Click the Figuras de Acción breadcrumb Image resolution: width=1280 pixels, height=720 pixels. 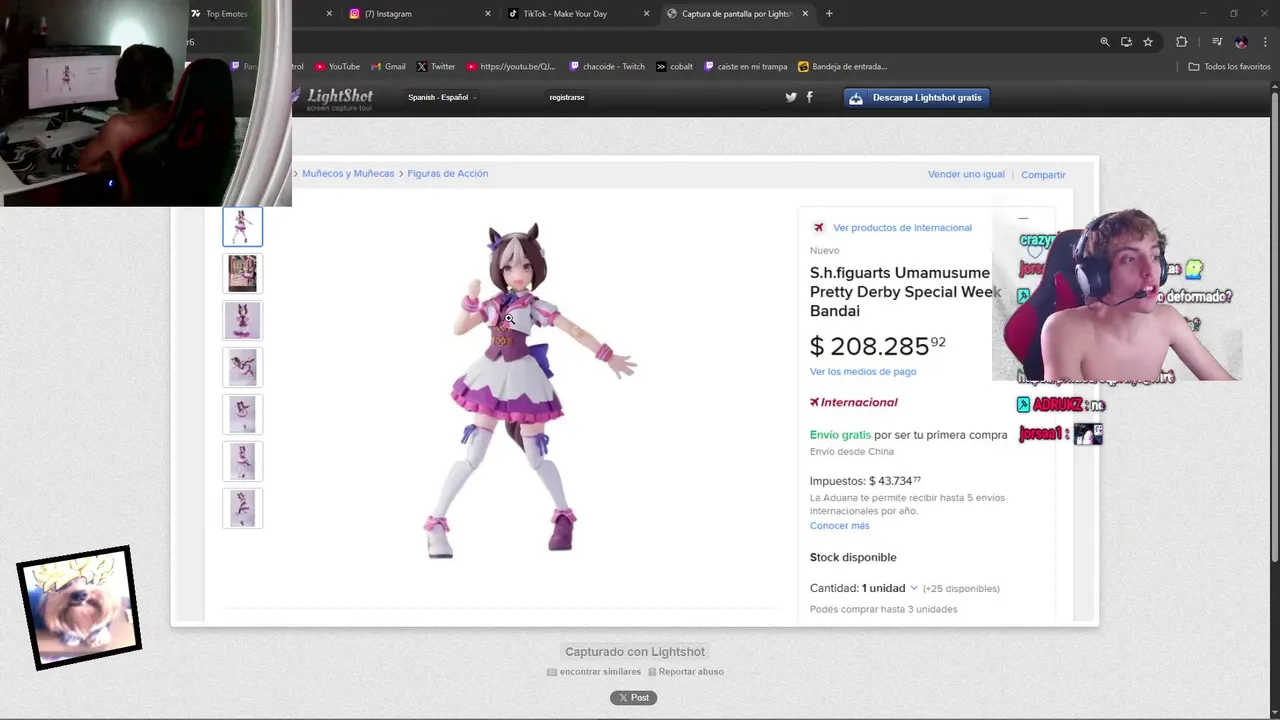447,174
